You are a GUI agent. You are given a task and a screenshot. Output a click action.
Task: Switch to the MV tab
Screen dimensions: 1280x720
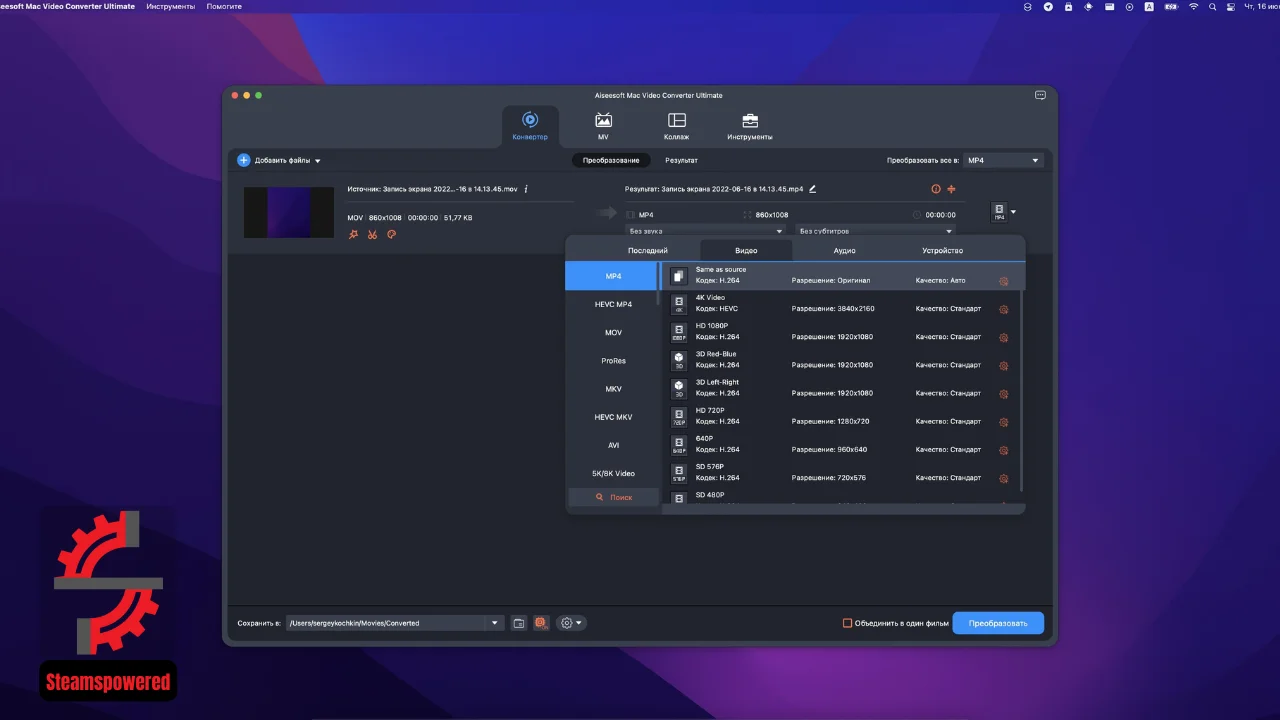click(603, 127)
